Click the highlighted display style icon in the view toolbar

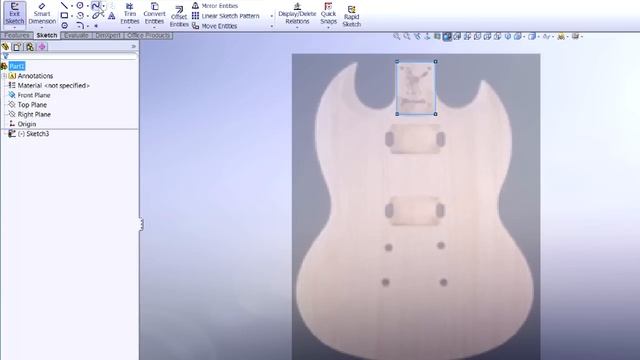(x=447, y=37)
